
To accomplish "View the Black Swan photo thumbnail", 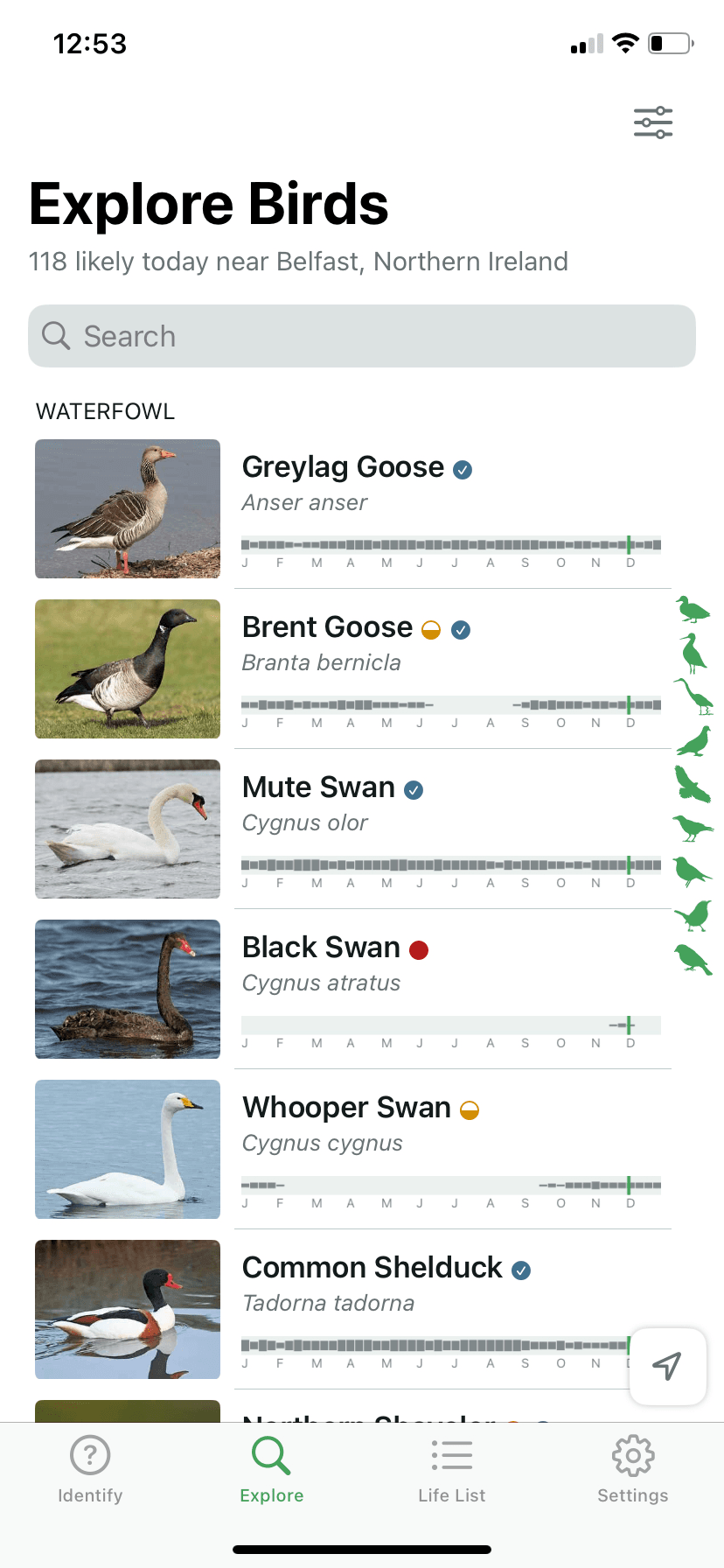I will (x=127, y=989).
